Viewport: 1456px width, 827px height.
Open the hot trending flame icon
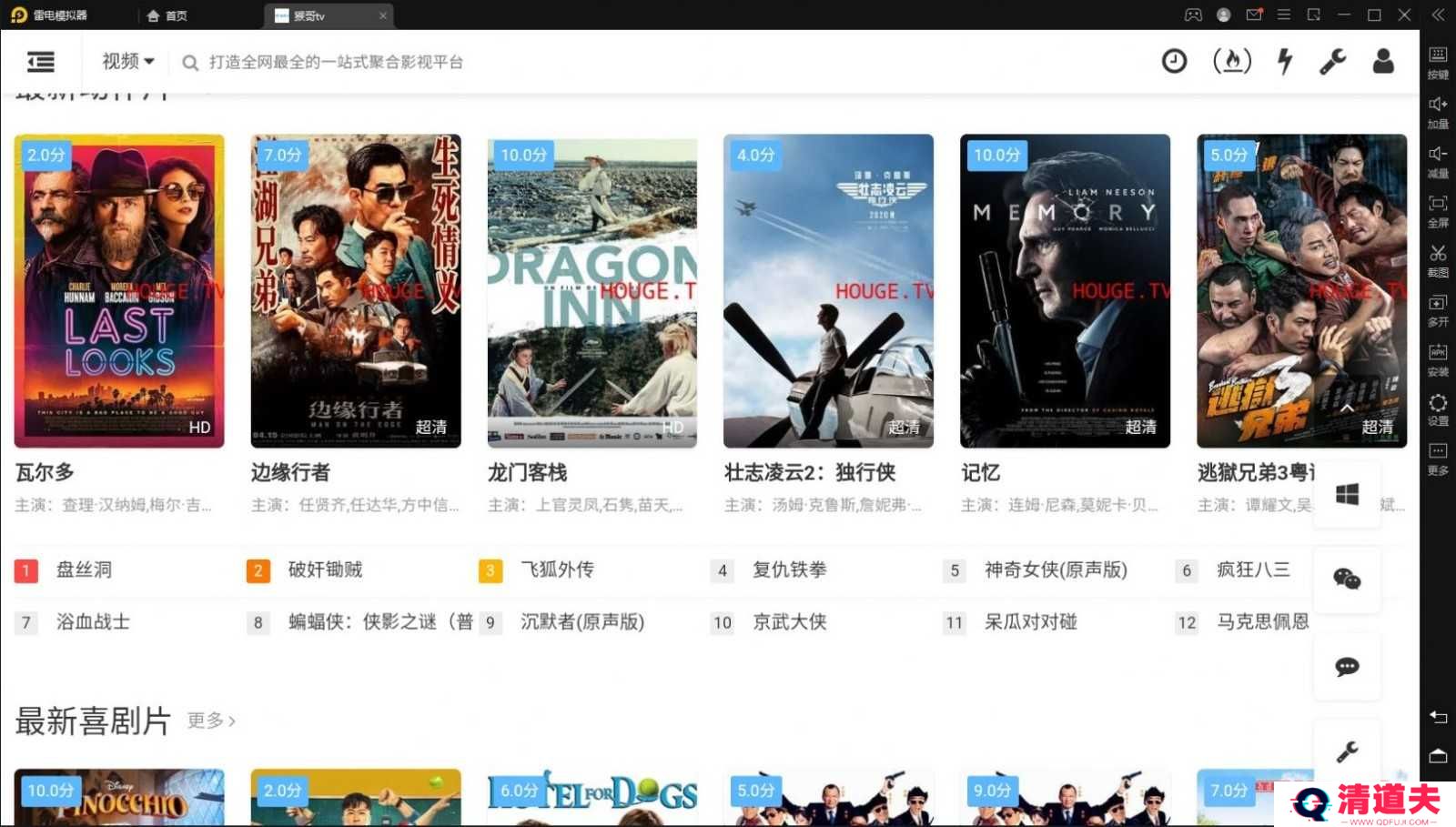pos(1232,61)
